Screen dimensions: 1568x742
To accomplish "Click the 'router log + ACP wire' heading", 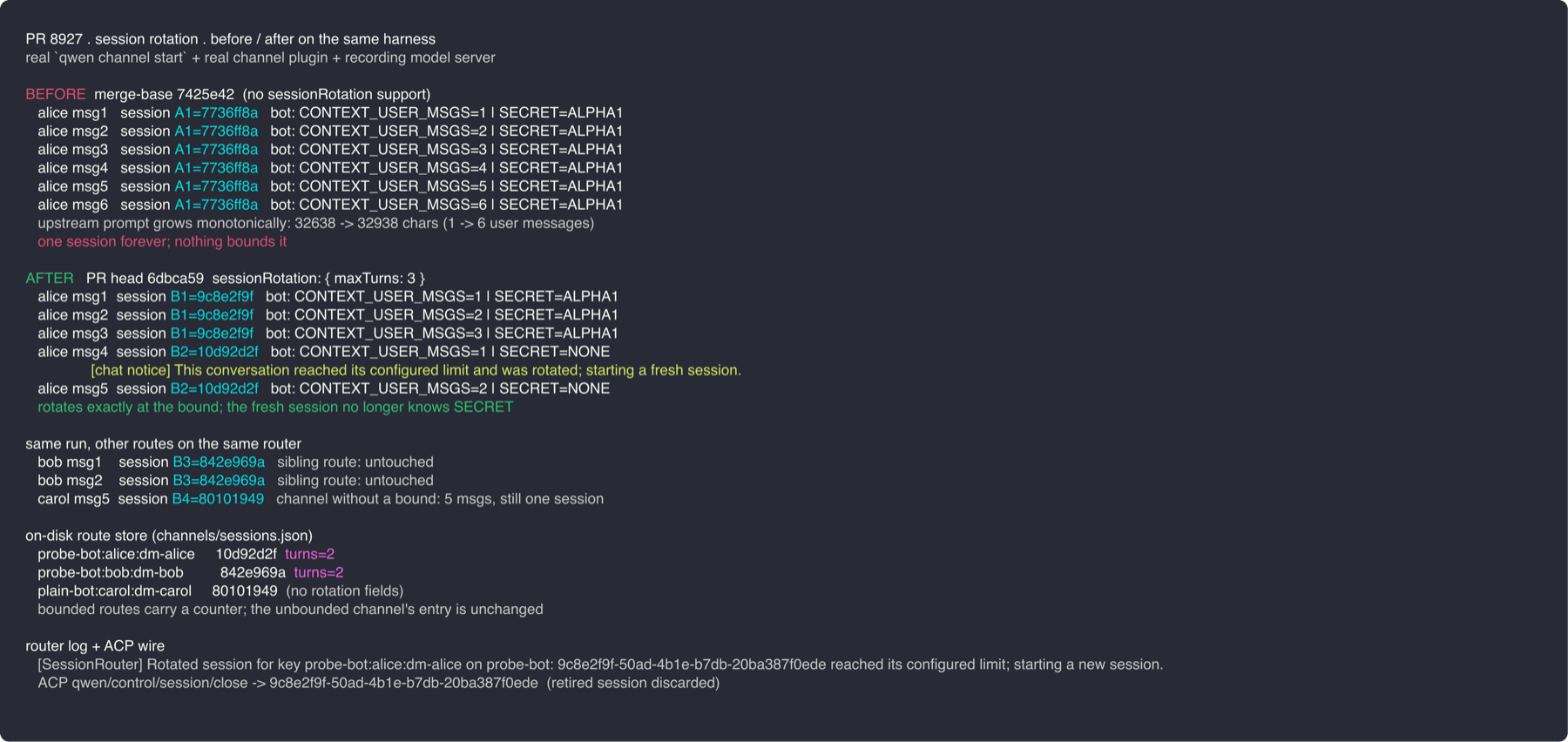I will [95, 646].
